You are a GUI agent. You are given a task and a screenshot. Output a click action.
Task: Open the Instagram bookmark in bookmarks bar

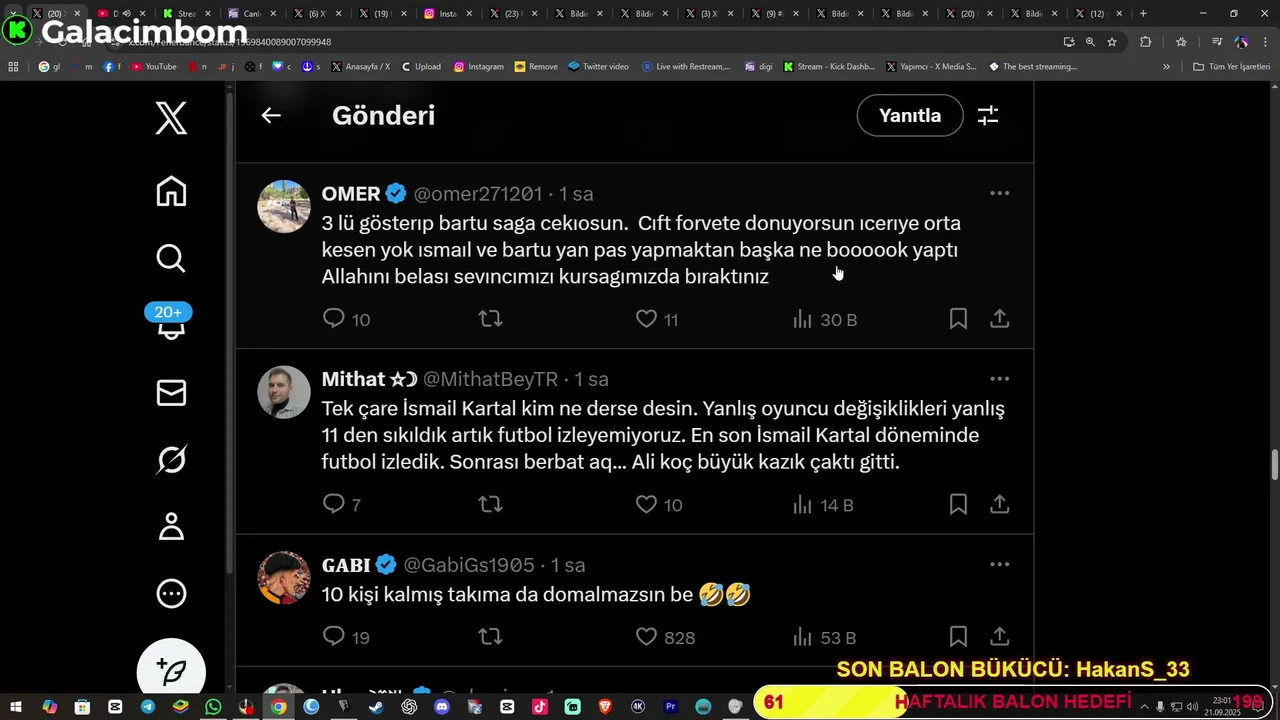tap(478, 67)
